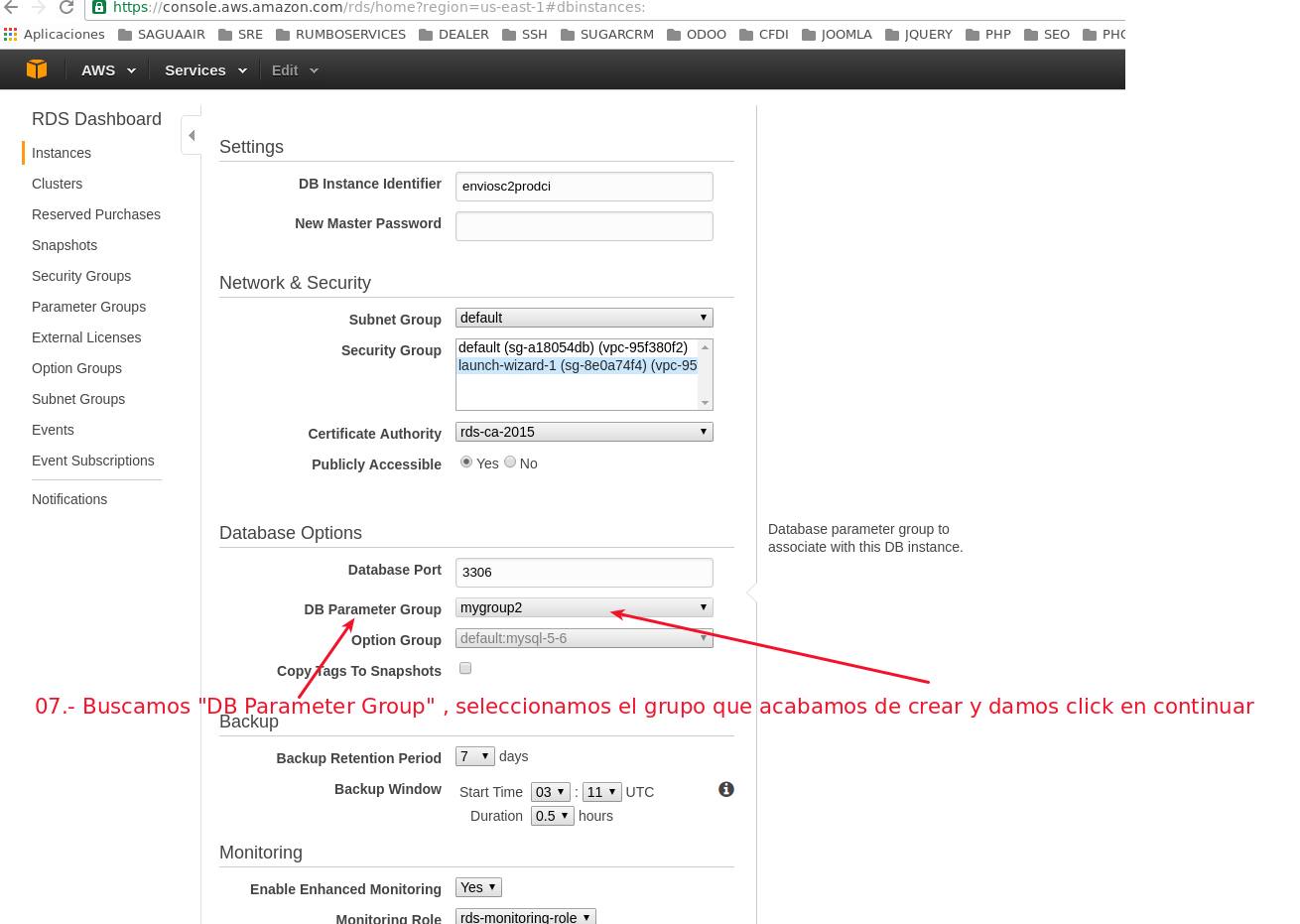
Task: Click the secure padlock icon in address bar
Action: click(x=99, y=7)
